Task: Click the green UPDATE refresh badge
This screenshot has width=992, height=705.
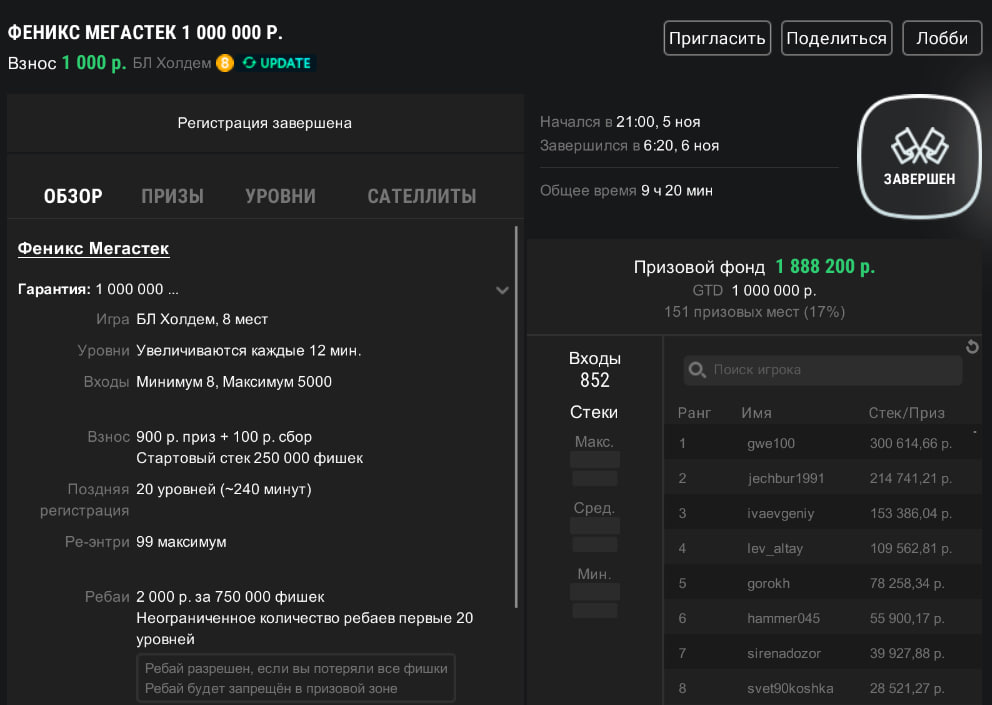Action: pos(277,63)
